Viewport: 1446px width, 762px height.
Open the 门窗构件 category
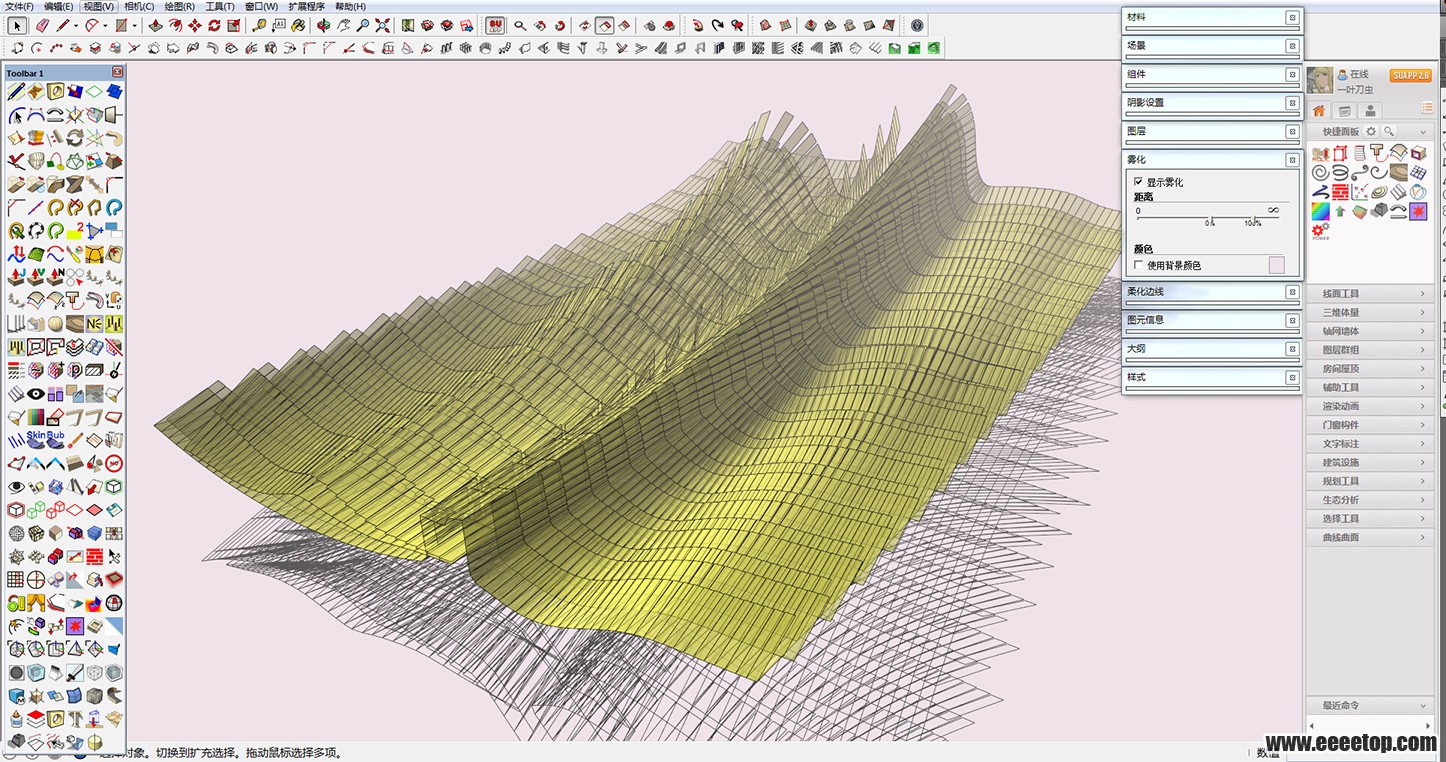[x=1370, y=425]
